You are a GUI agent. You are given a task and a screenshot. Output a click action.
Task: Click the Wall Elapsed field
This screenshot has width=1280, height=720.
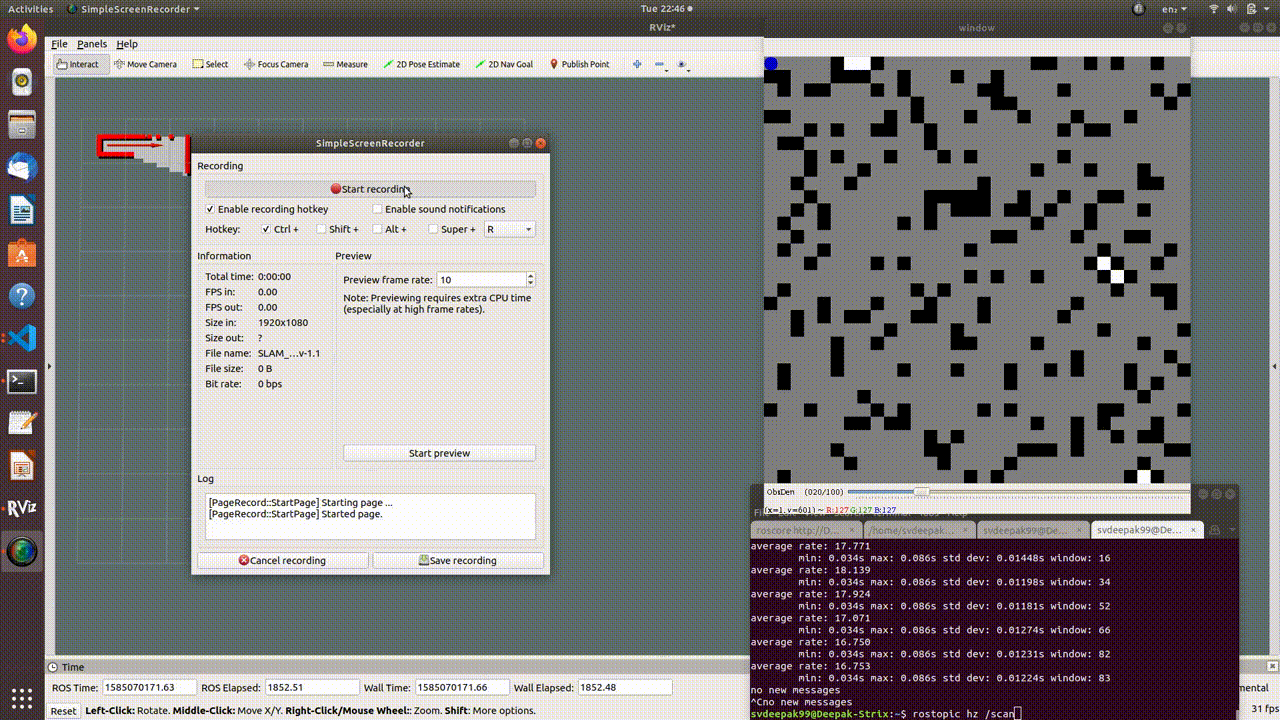tap(625, 687)
